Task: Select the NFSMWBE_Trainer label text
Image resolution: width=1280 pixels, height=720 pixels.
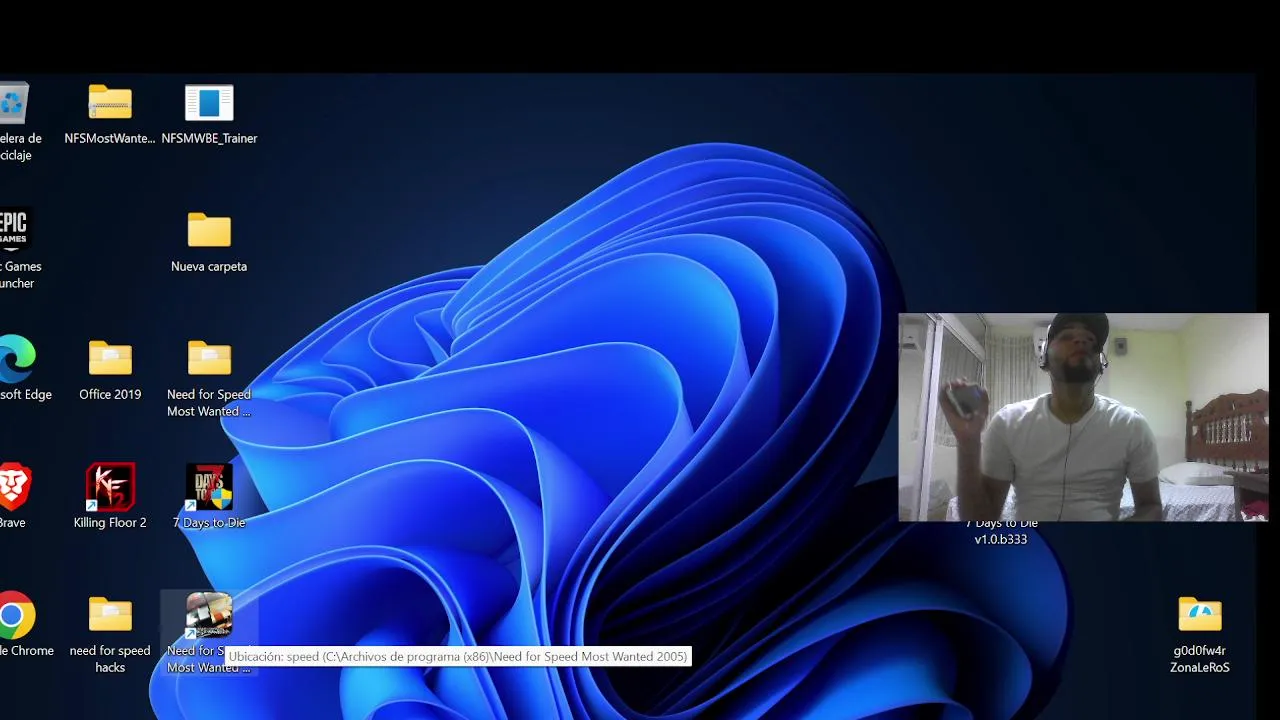Action: tap(209, 138)
